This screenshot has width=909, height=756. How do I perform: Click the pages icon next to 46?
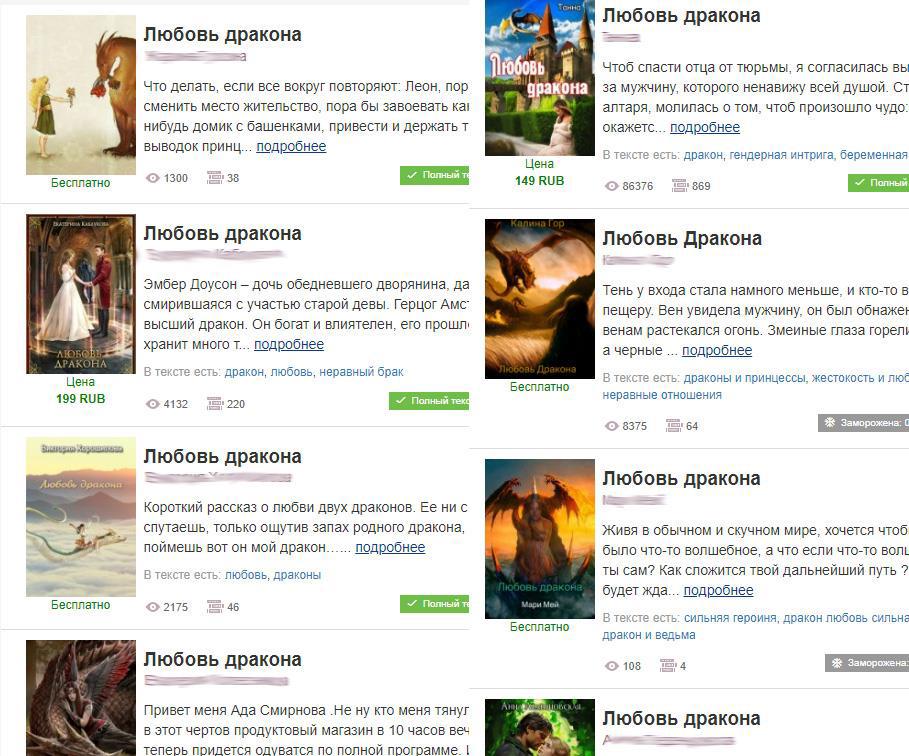(214, 606)
